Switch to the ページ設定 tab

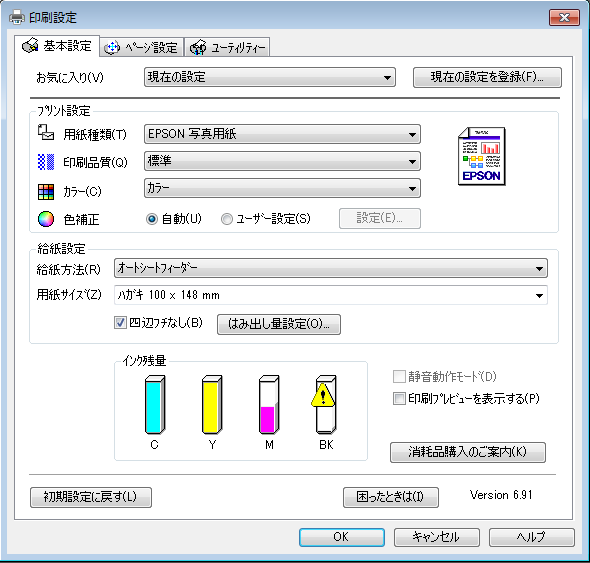(142, 47)
